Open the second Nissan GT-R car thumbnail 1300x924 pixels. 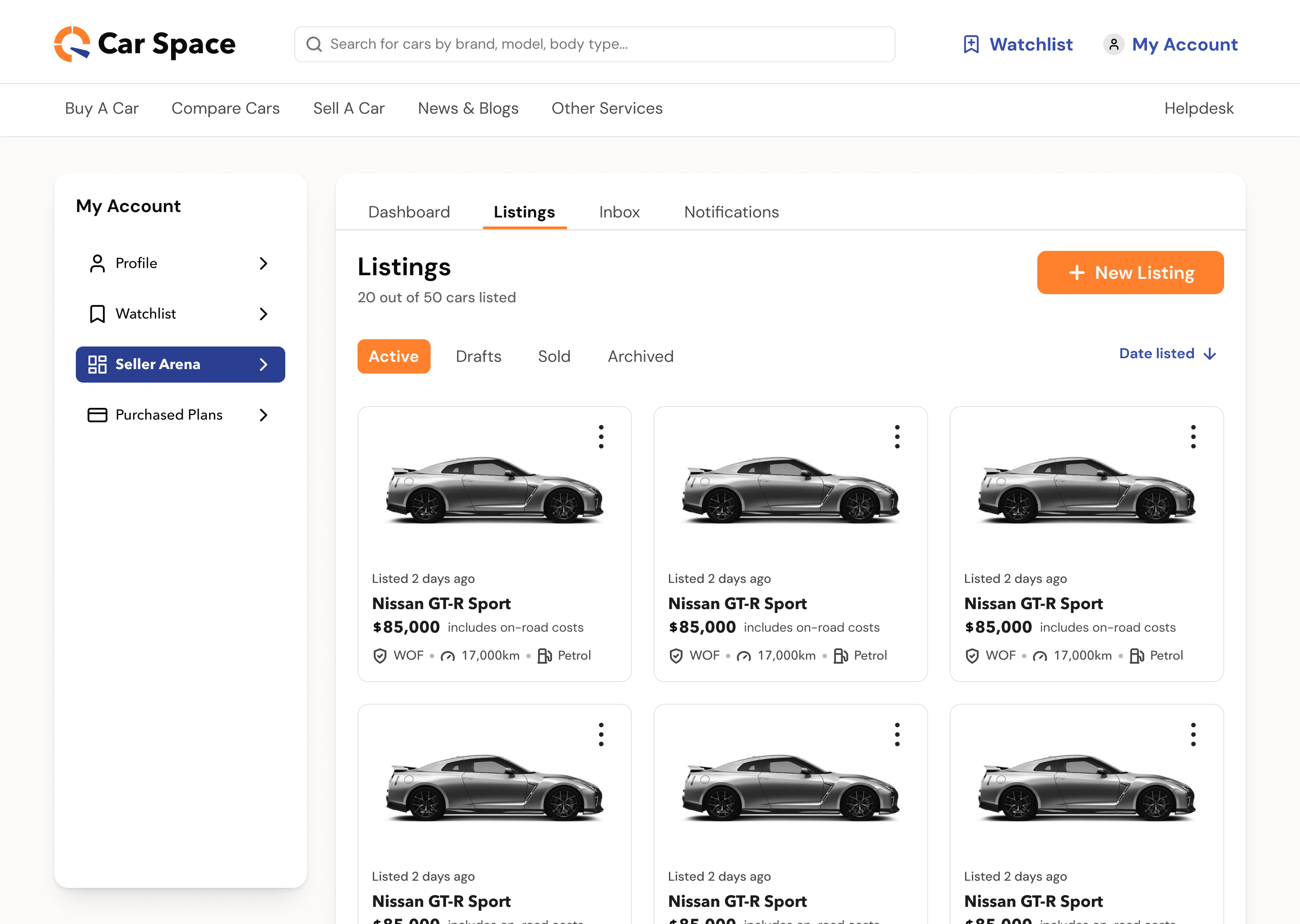click(790, 490)
